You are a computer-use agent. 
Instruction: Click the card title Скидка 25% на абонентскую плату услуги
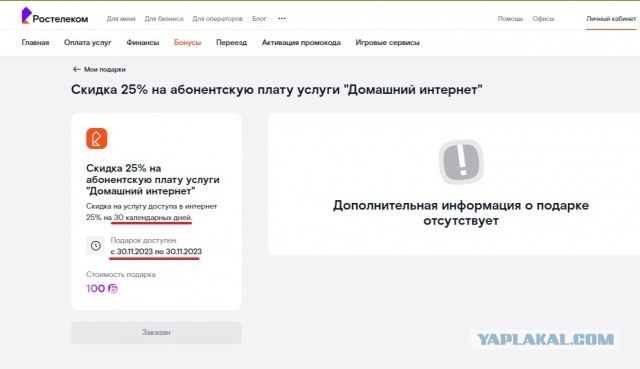(x=153, y=180)
